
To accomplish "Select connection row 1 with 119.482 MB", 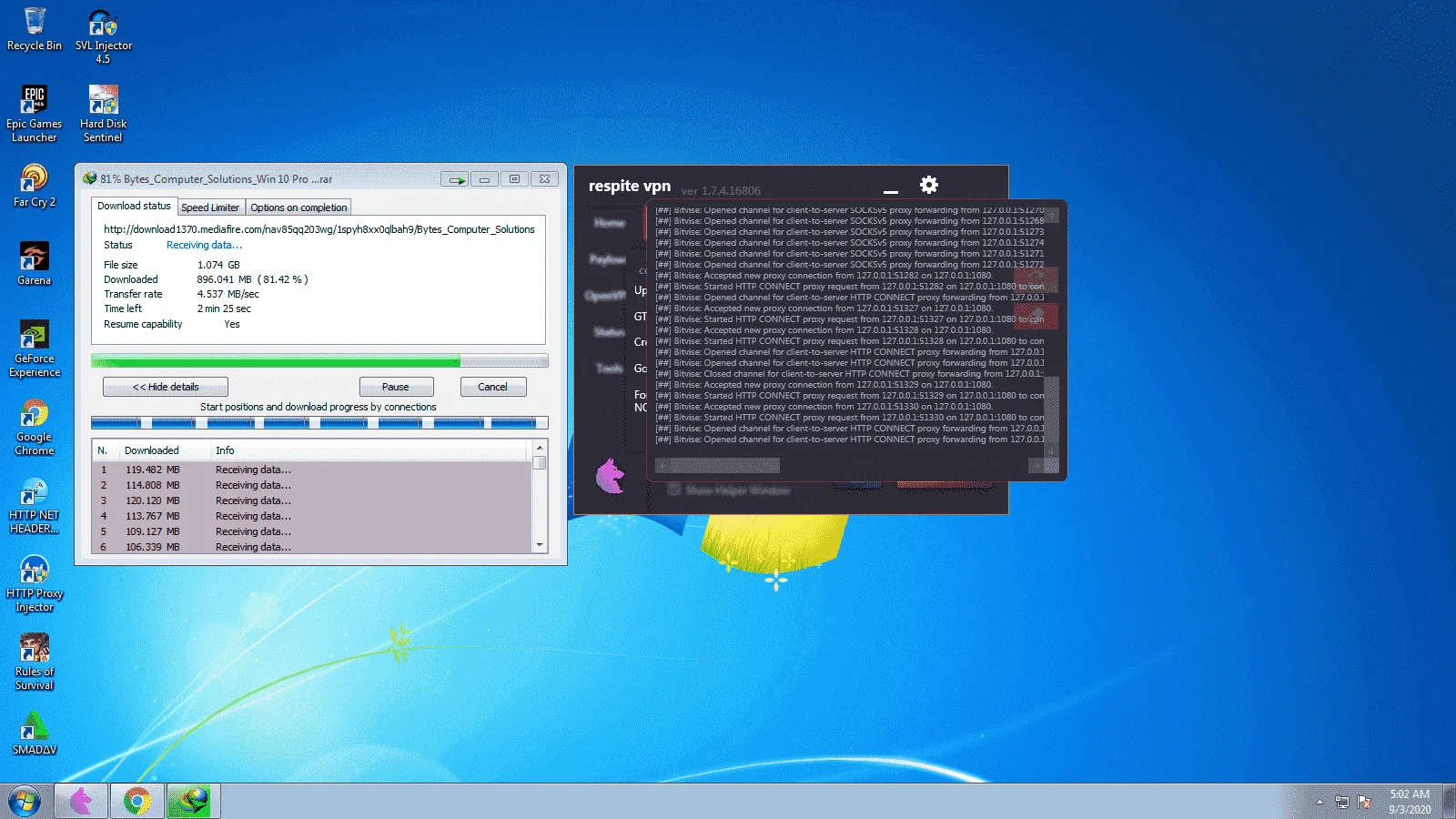I will coord(311,470).
